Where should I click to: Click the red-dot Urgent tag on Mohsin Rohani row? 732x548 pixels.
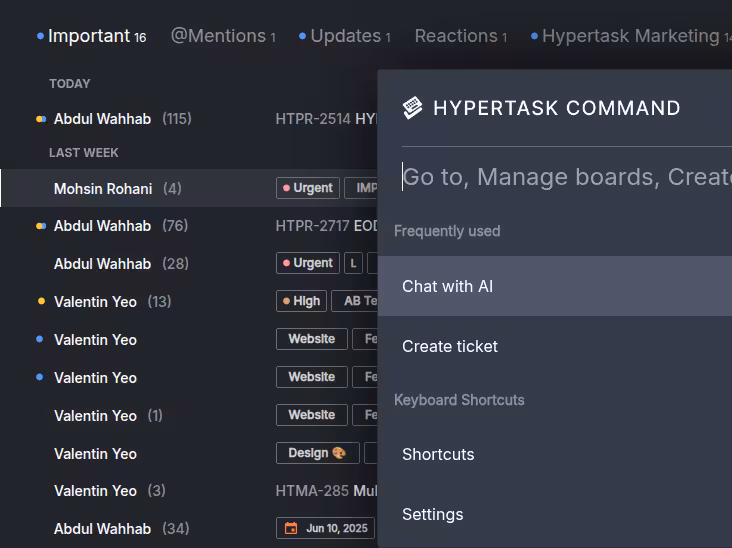pos(307,188)
